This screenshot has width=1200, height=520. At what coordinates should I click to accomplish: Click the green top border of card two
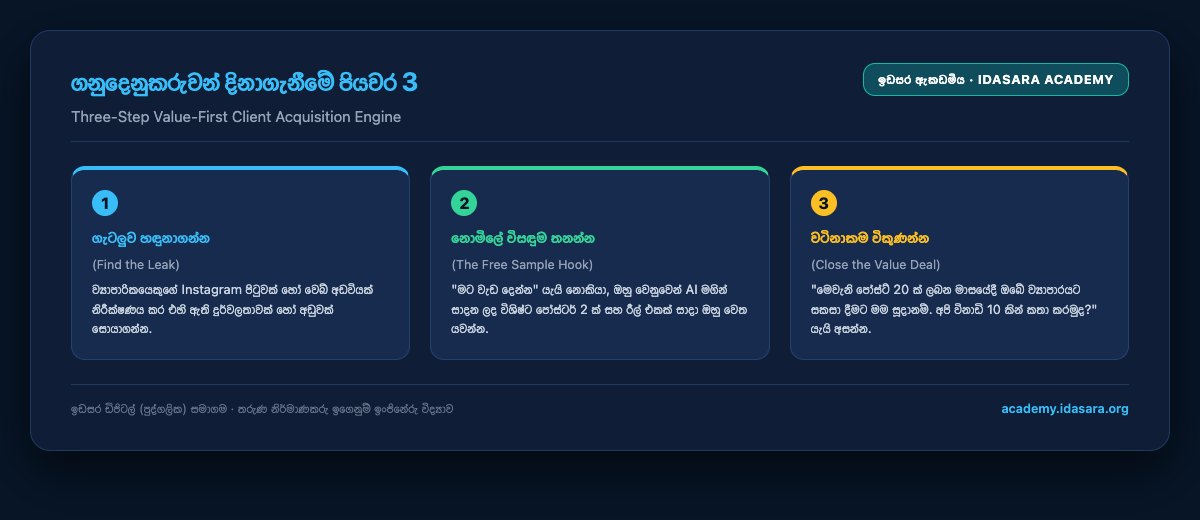[x=599, y=168]
